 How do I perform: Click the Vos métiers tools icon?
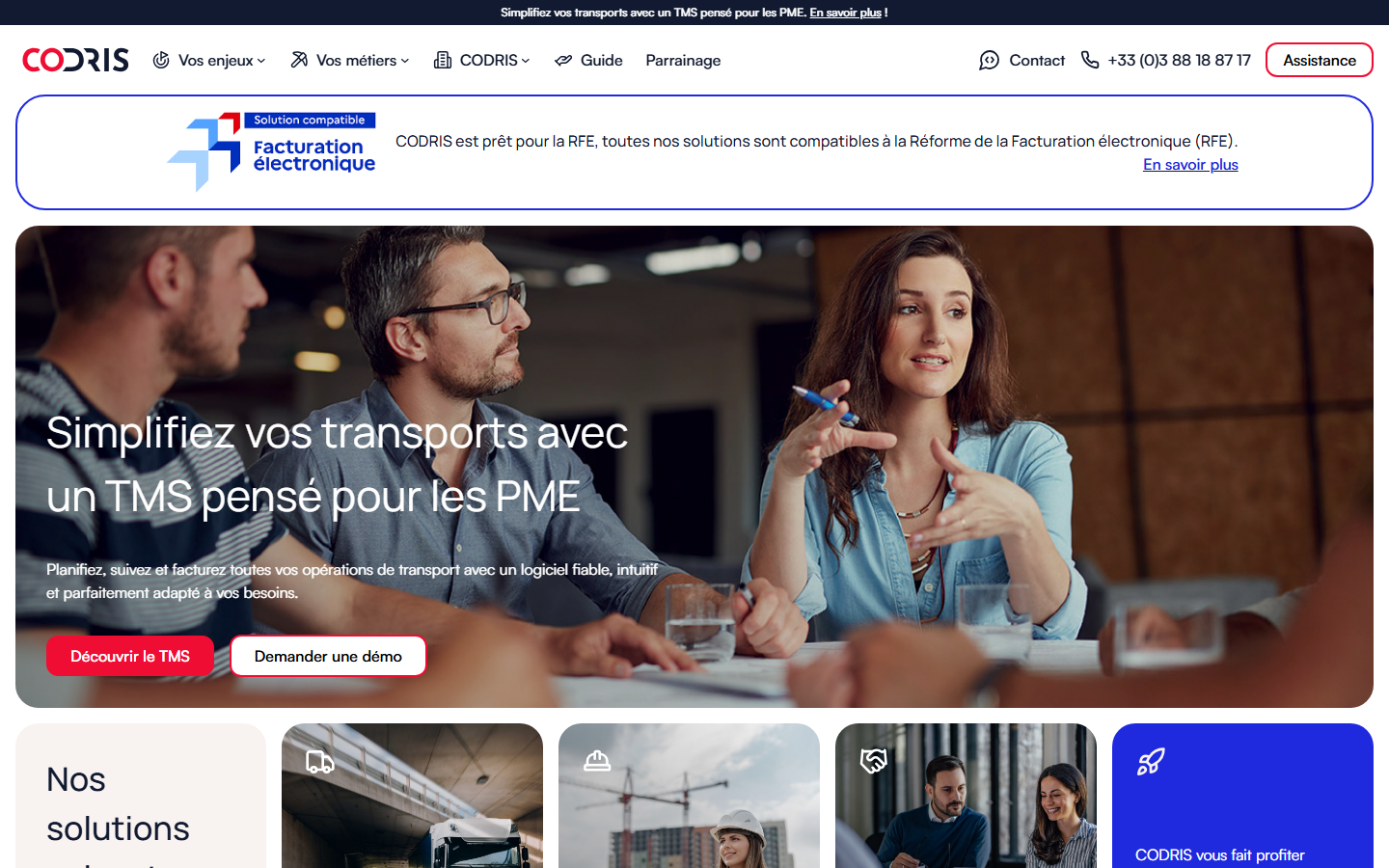click(299, 60)
